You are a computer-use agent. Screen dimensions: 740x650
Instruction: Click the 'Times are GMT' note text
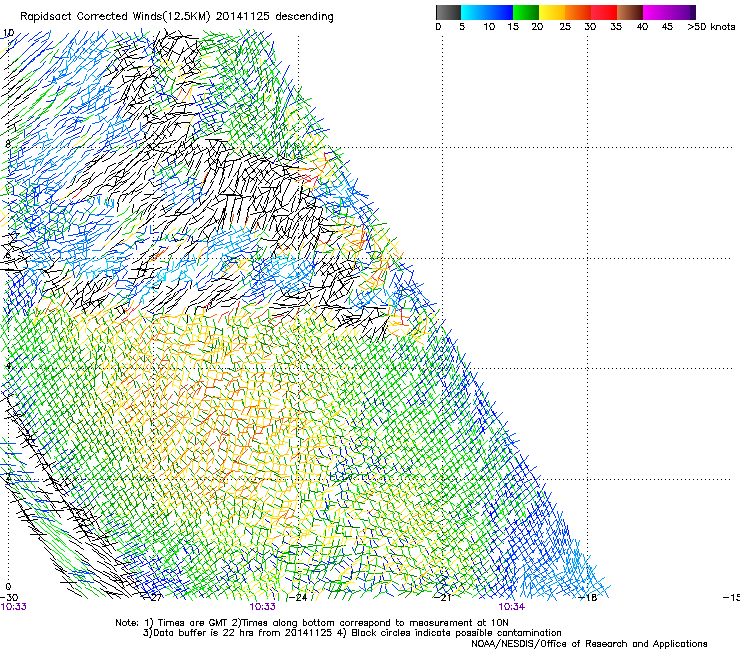point(193,623)
